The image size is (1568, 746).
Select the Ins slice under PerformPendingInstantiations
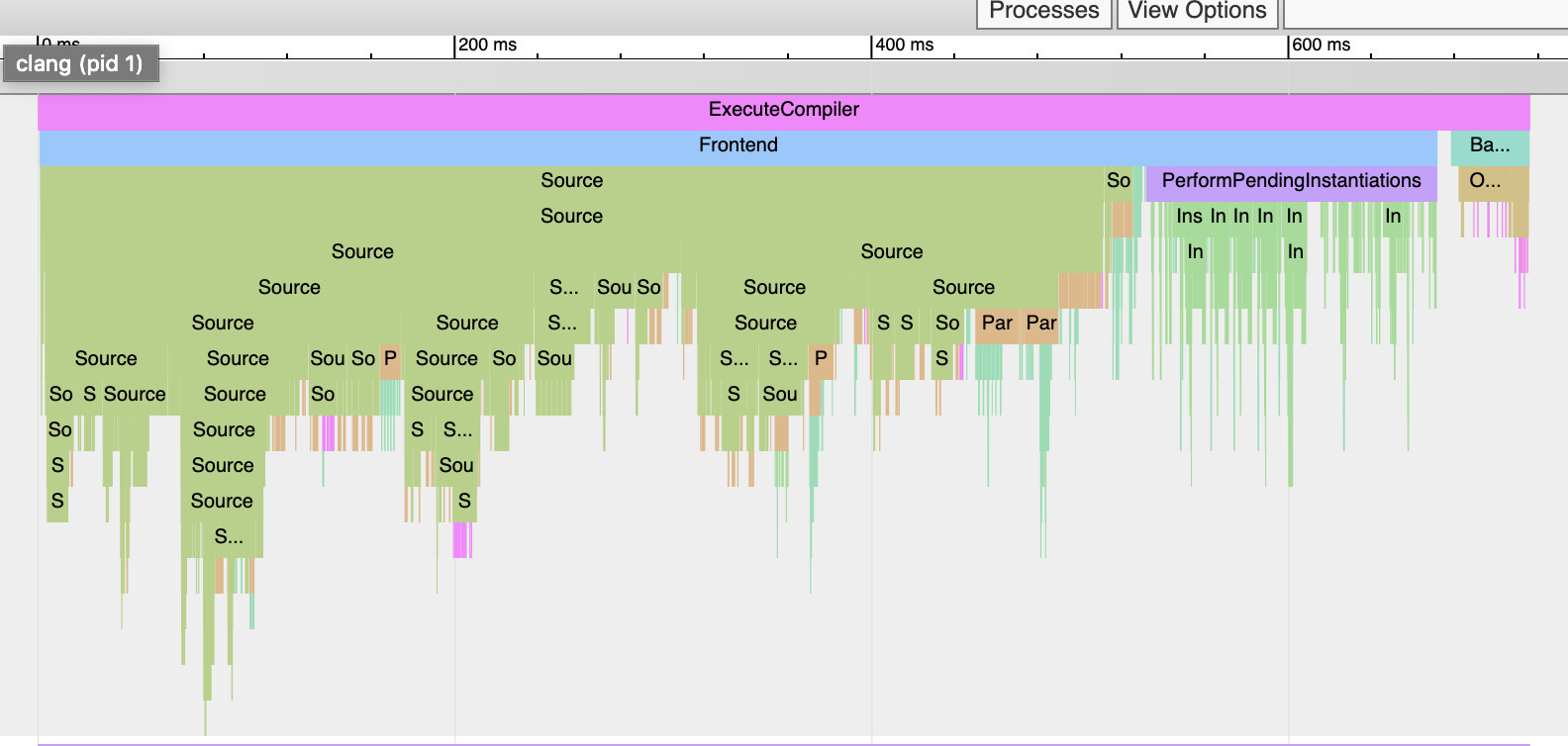tap(1189, 217)
